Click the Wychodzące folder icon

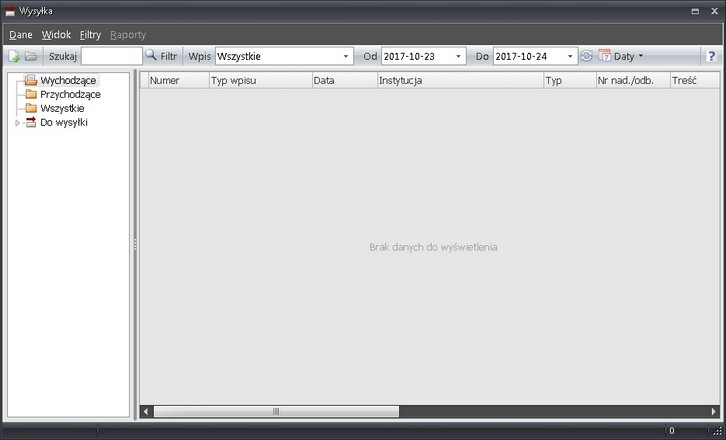31,80
